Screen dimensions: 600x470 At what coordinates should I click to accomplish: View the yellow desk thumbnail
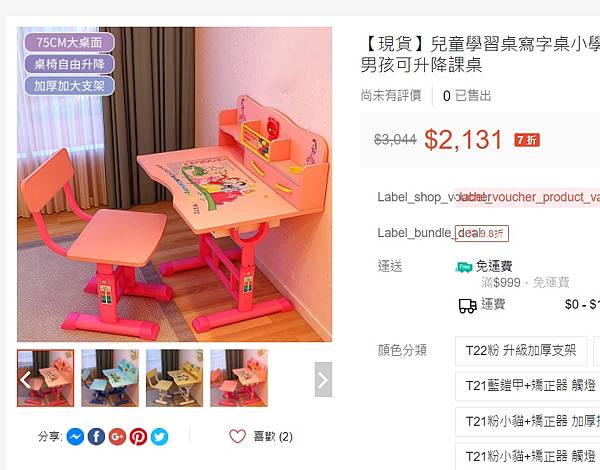point(174,378)
